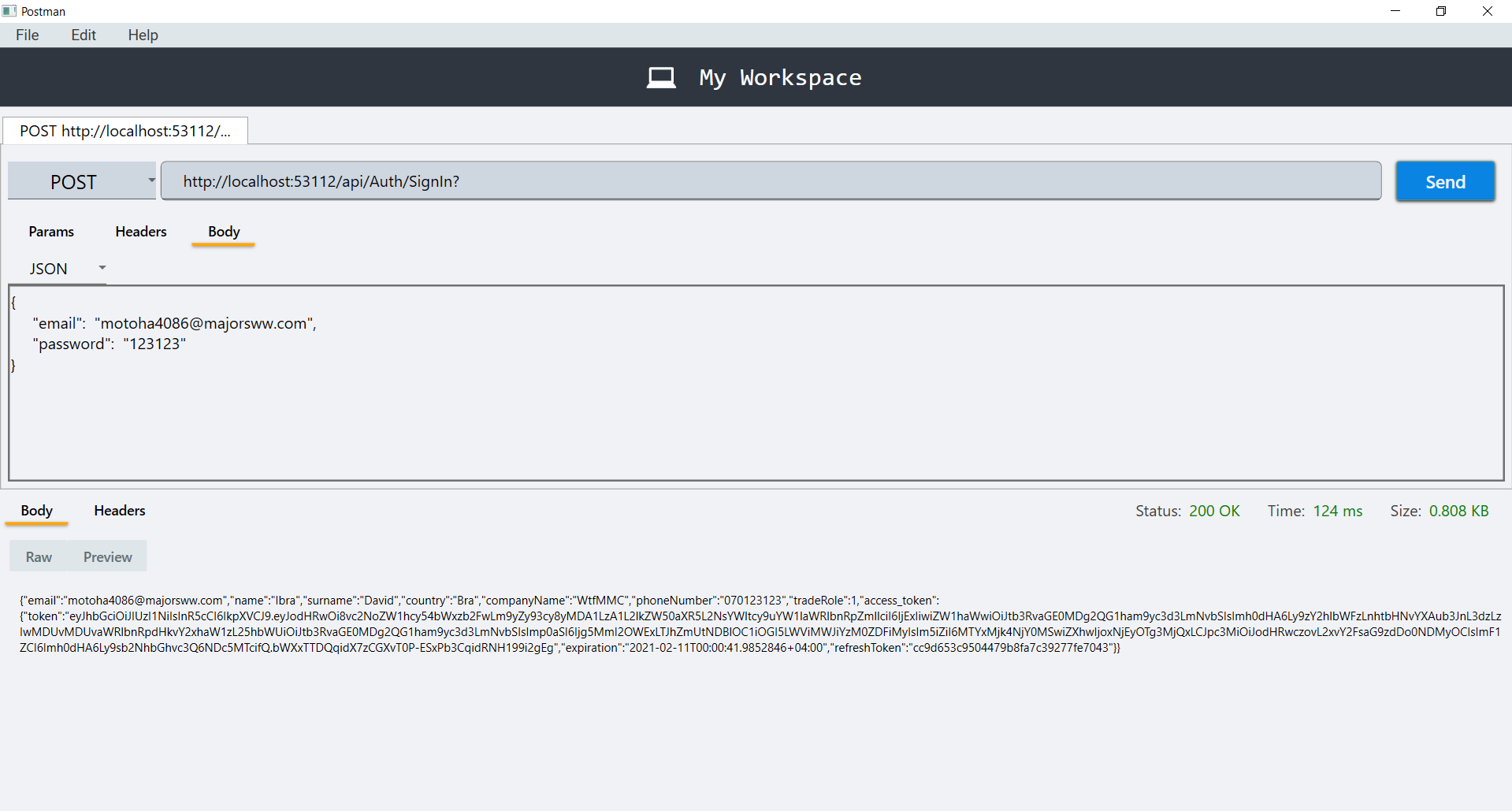1512x811 pixels.
Task: Send the SignIn request
Action: pyautogui.click(x=1444, y=180)
